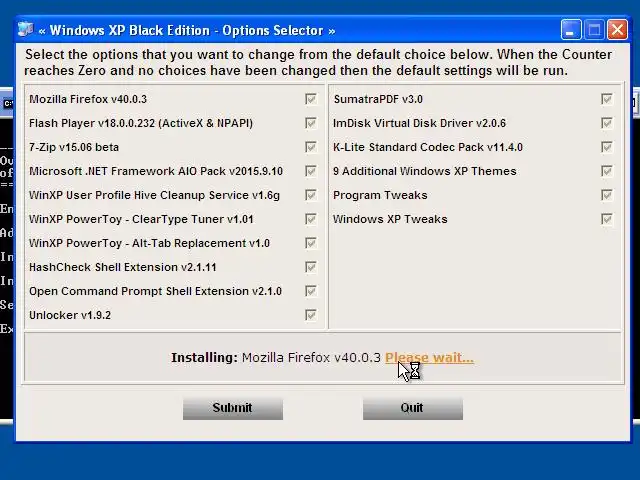Click the 'Program Tweaks' label
This screenshot has width=640, height=480.
pos(380,195)
